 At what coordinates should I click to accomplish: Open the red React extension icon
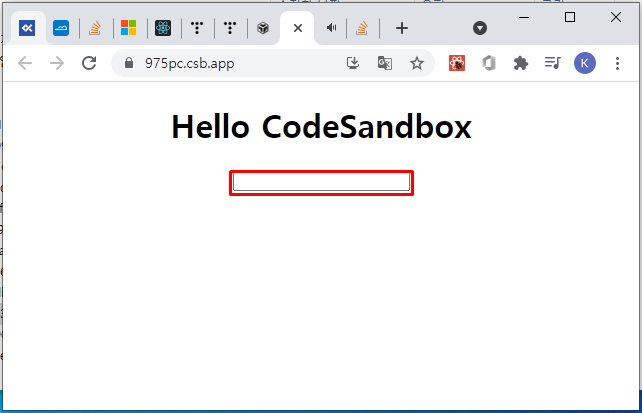click(457, 63)
